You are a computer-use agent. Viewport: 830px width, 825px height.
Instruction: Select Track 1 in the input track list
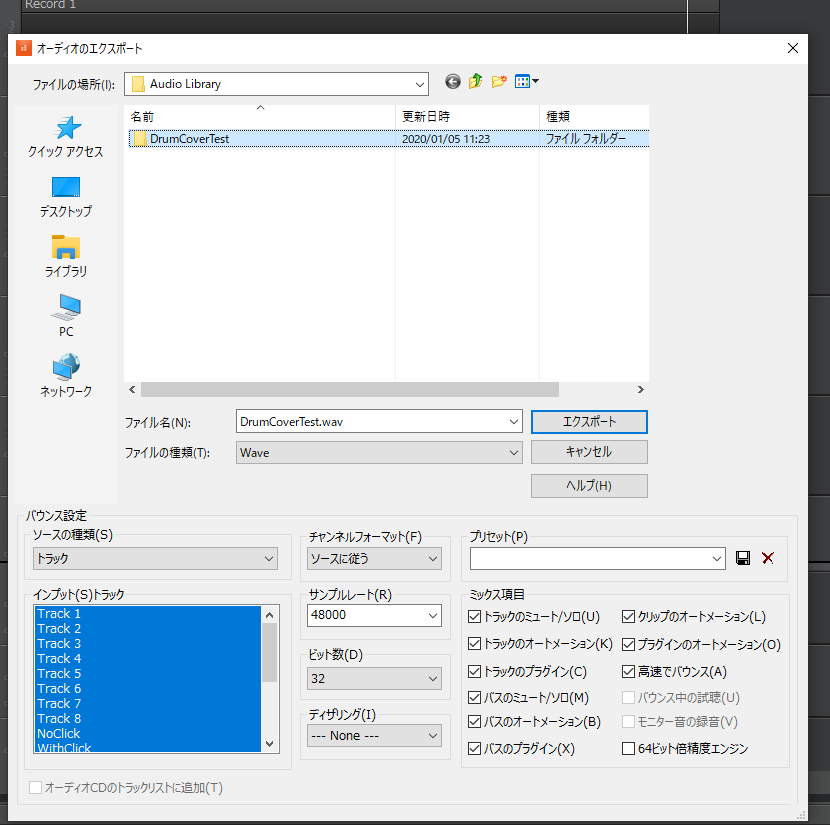(148, 614)
